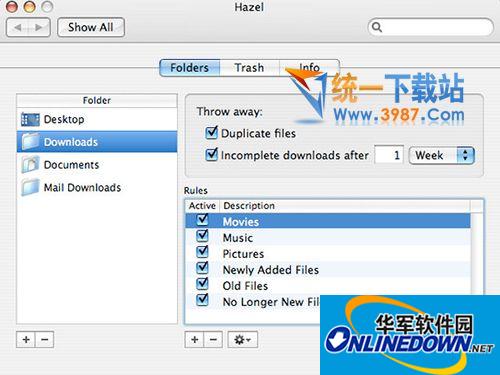Screen dimensions: 500x375
Task: Click the incomplete downloads number field
Action: point(389,155)
